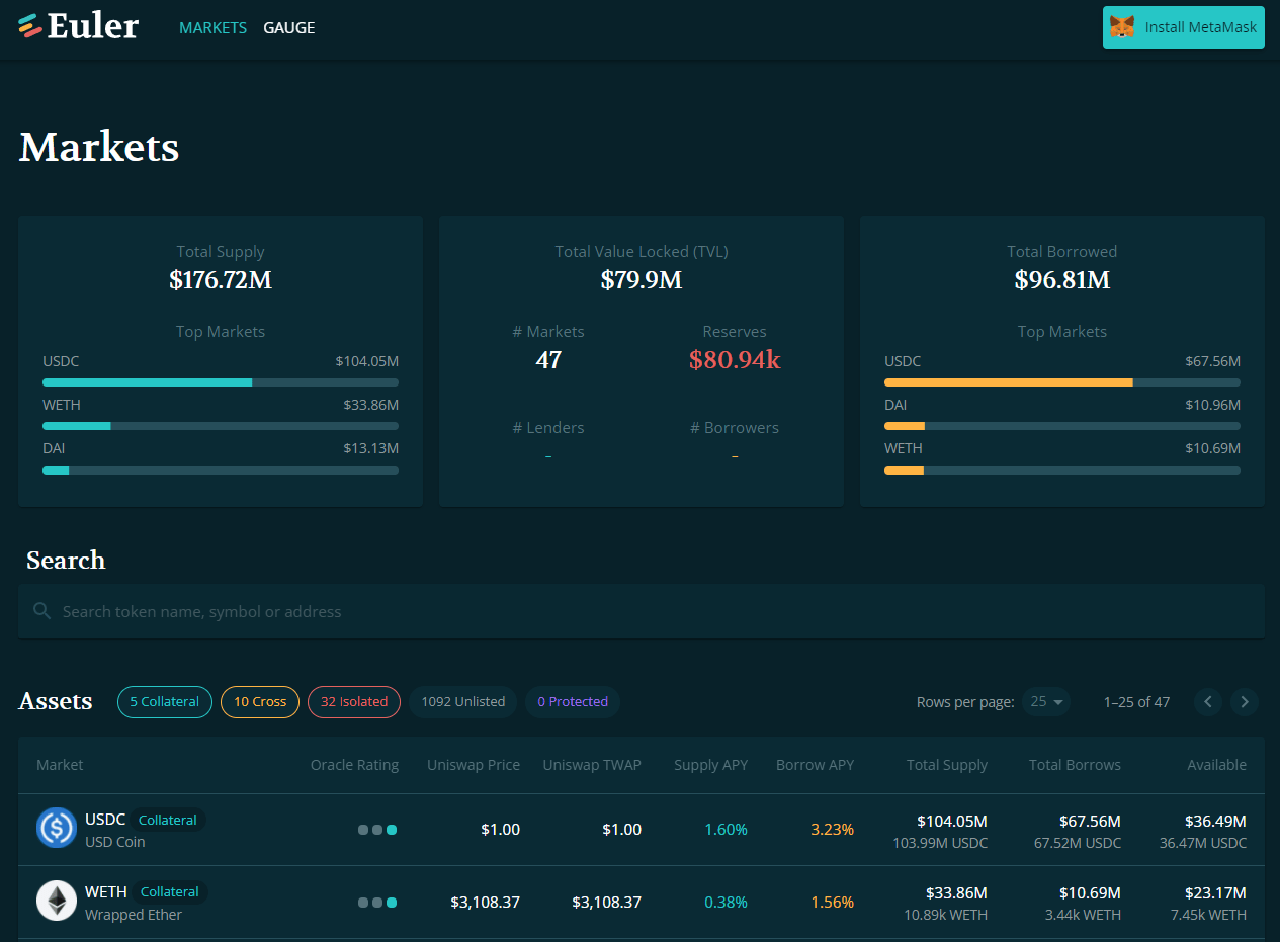Click USDC supply APY 1.60%
Viewport: 1280px width, 942px height.
tap(726, 830)
